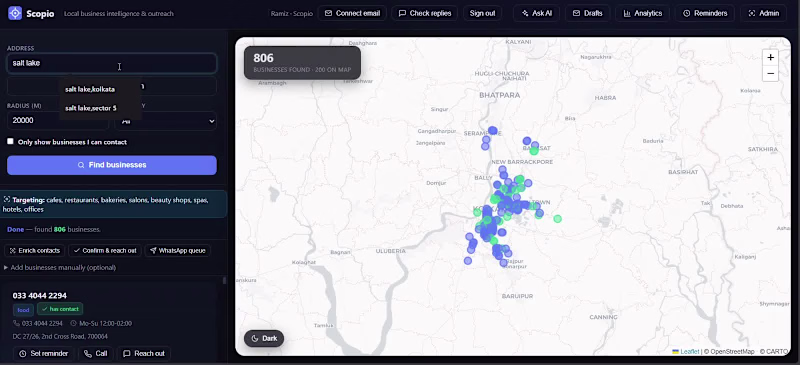Click the BARUIPUR label on the map
This screenshot has width=800, height=365.
click(517, 296)
